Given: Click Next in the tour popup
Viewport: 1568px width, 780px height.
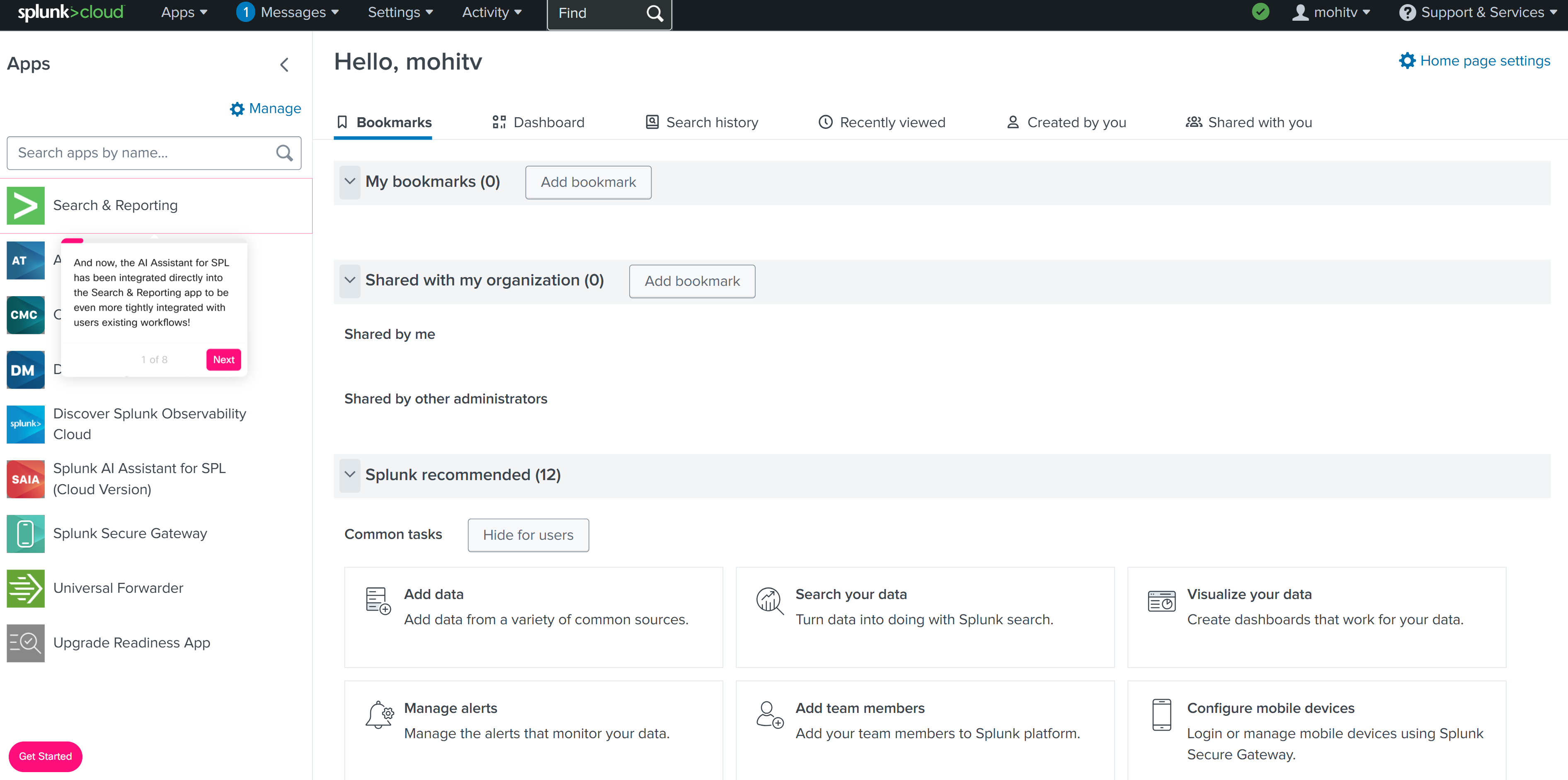Looking at the screenshot, I should pos(223,360).
